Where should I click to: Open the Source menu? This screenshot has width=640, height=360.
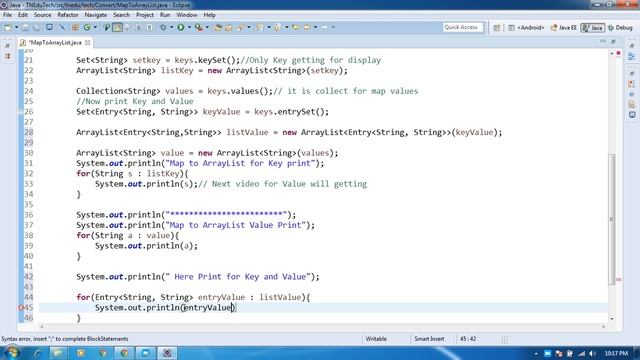coord(42,15)
